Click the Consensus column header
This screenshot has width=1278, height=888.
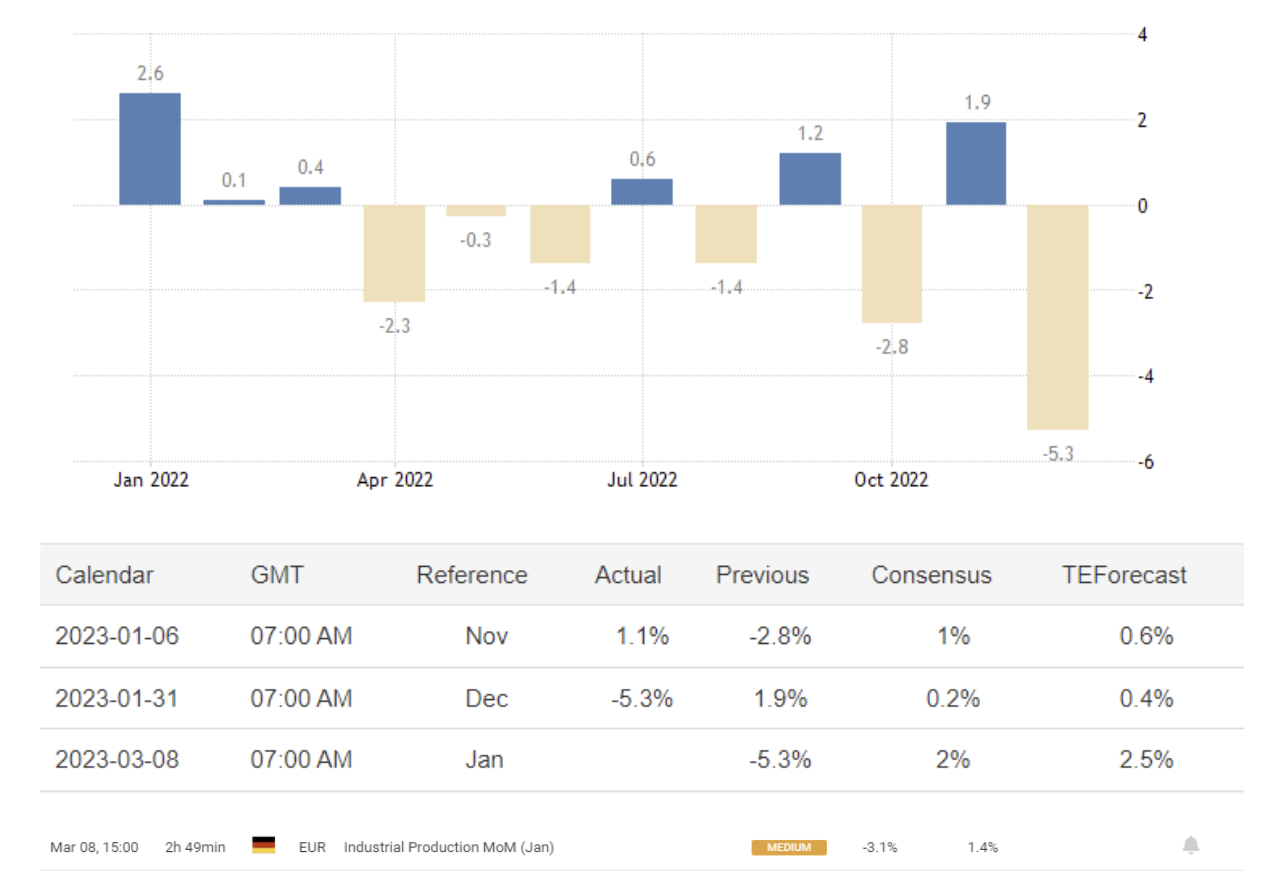coord(931,575)
